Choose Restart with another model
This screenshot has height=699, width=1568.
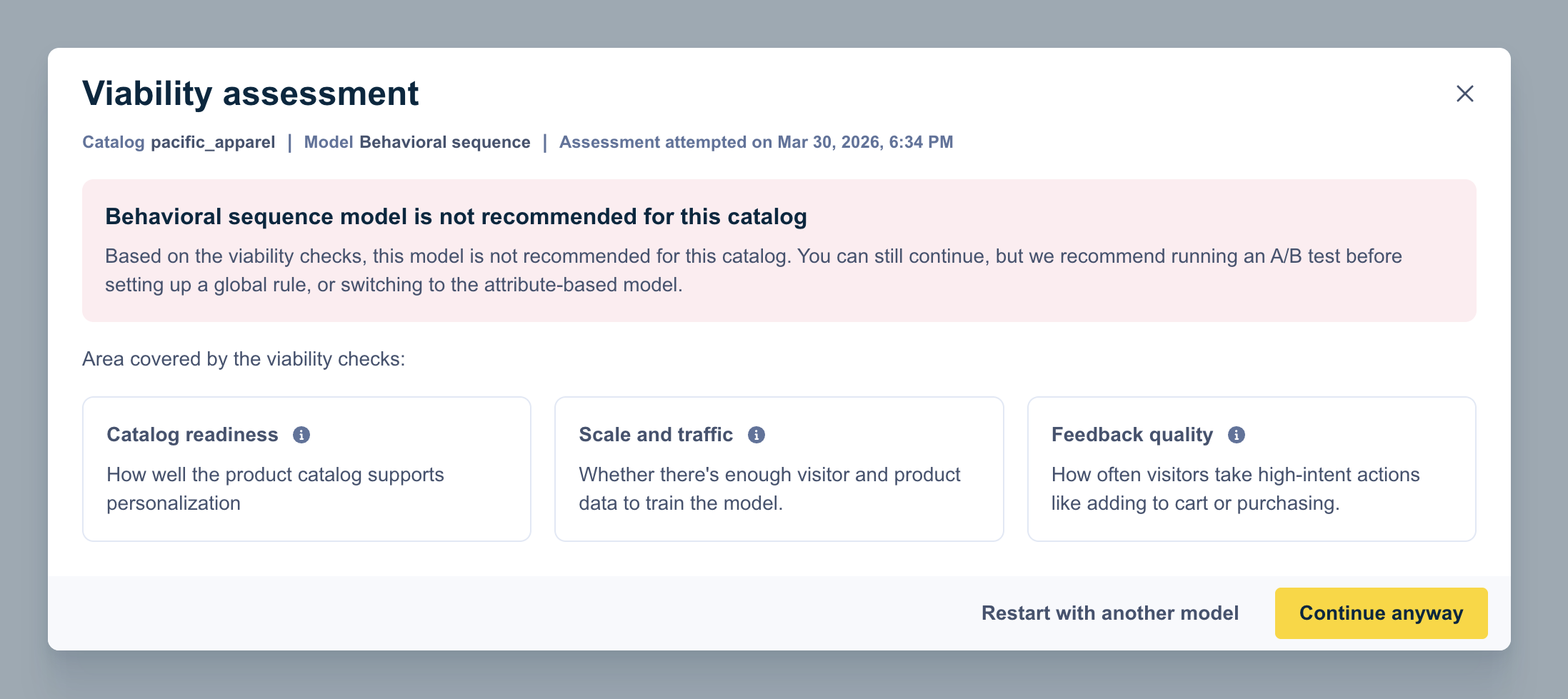[x=1109, y=613]
